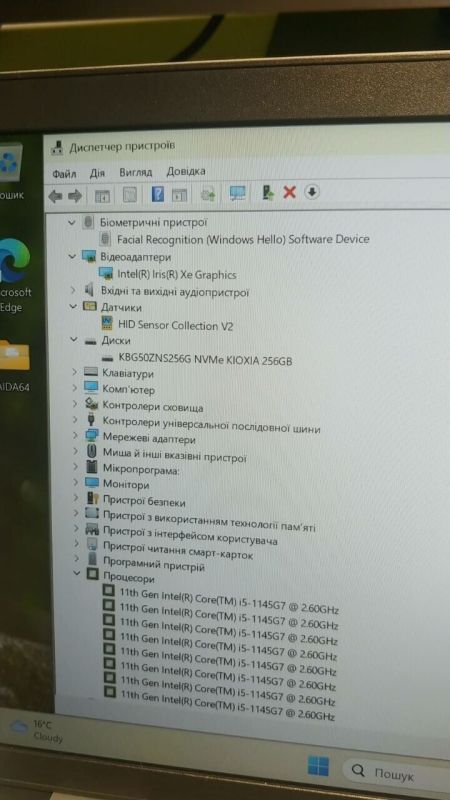
Task: Select Intel(R) Iris(R) Xe Graphics
Action: point(177,274)
